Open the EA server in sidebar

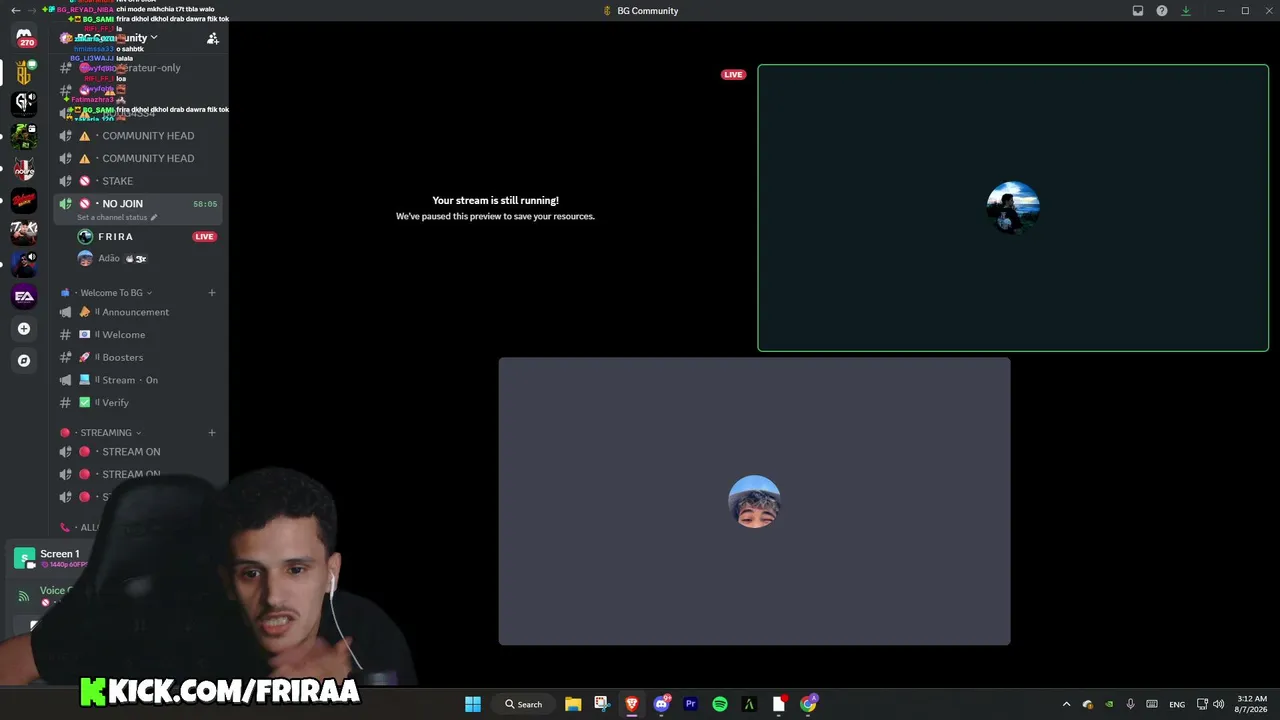(24, 296)
